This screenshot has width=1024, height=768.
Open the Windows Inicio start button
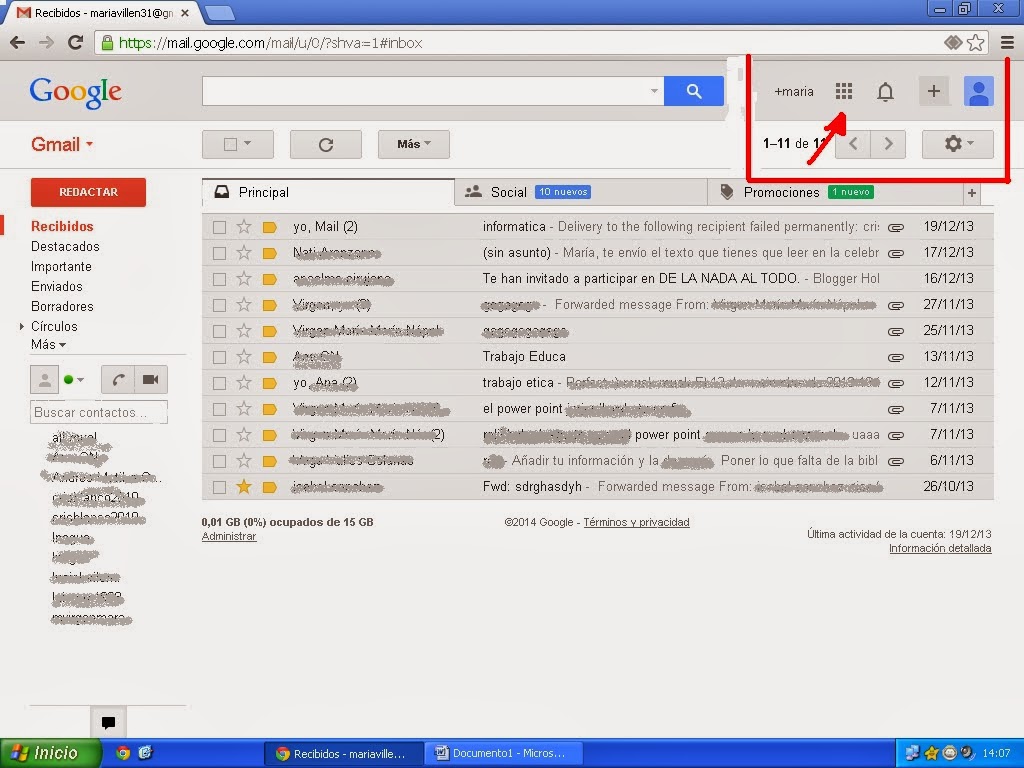tap(50, 753)
